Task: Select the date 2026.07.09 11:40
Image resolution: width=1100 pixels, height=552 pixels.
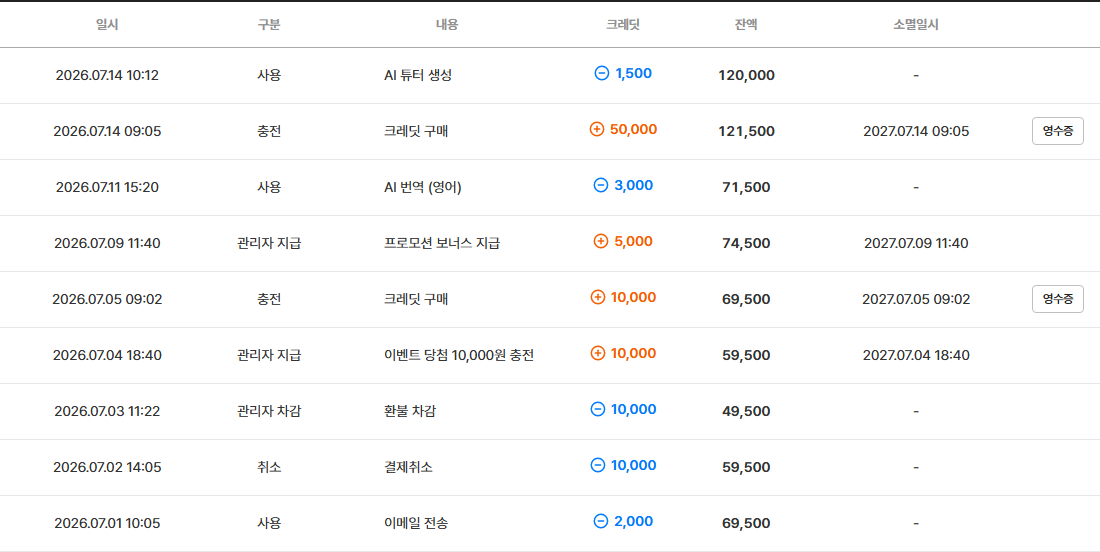Action: pos(107,243)
